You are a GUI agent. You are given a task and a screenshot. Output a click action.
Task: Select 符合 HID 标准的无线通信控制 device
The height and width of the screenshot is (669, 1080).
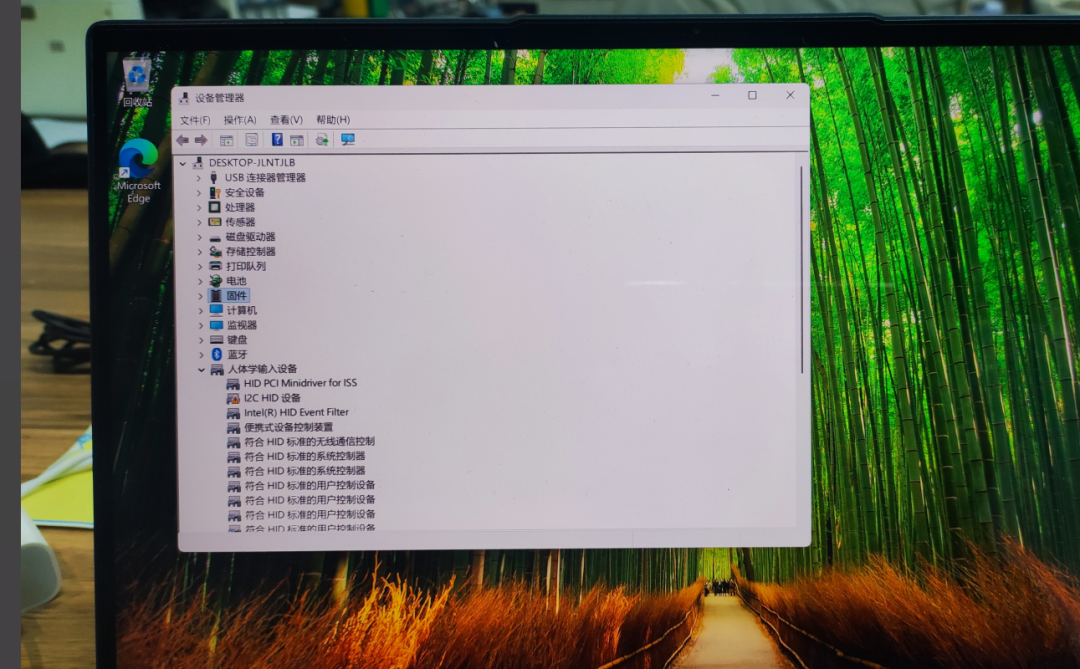point(310,442)
